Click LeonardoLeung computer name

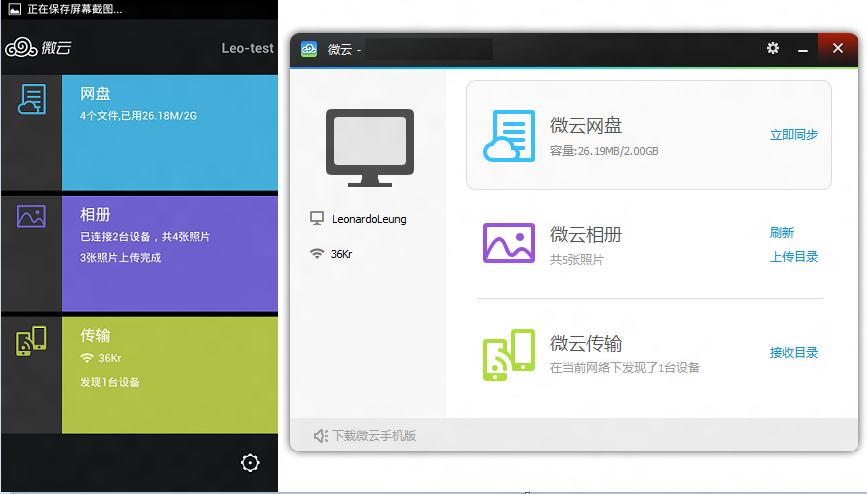click(369, 219)
